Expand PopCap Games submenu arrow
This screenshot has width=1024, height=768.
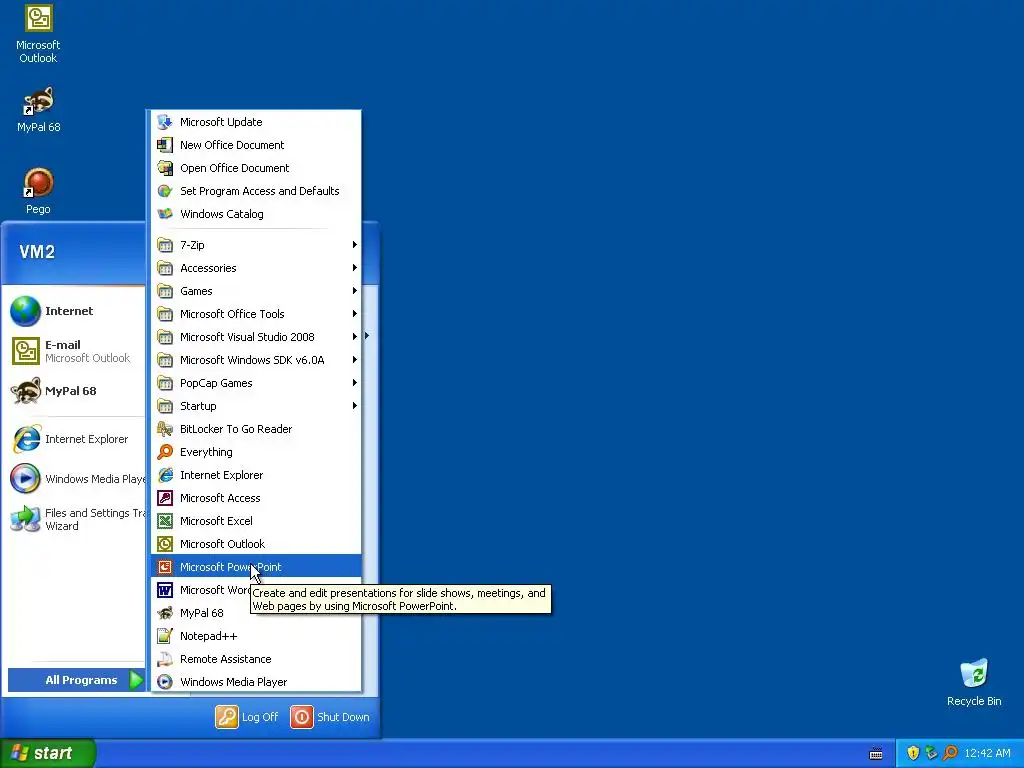(355, 383)
